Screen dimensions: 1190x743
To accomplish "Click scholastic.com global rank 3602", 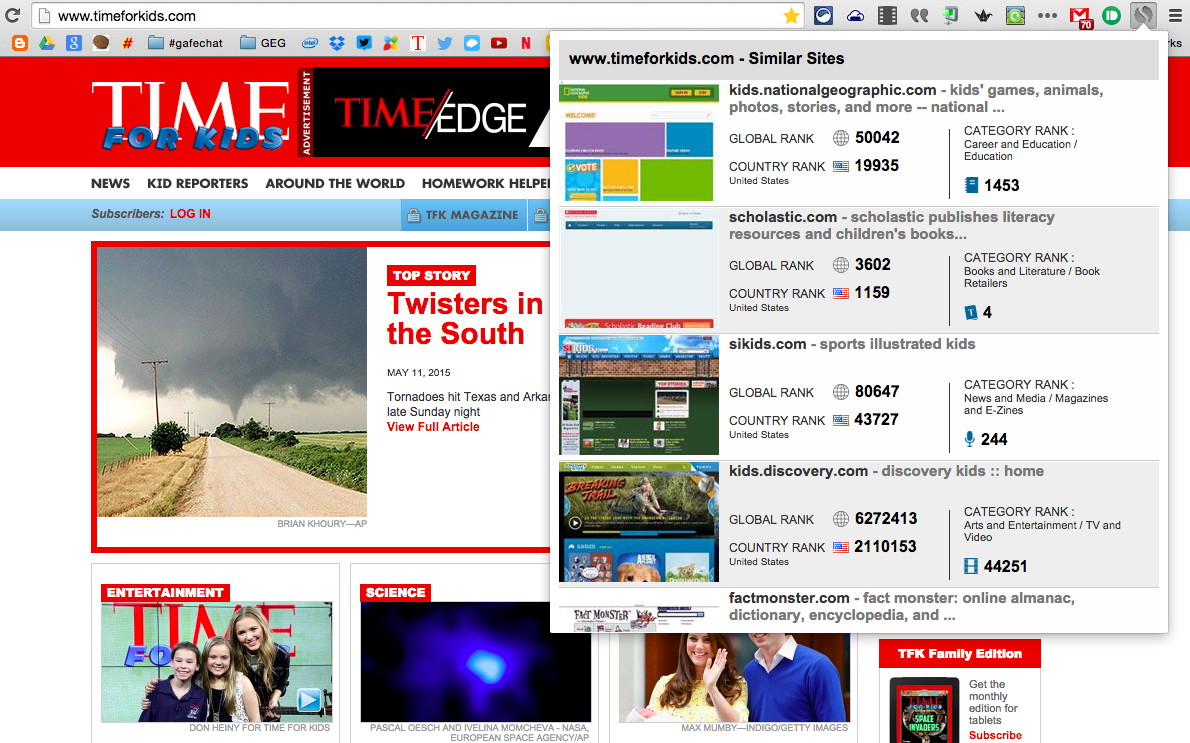I will click(x=873, y=265).
